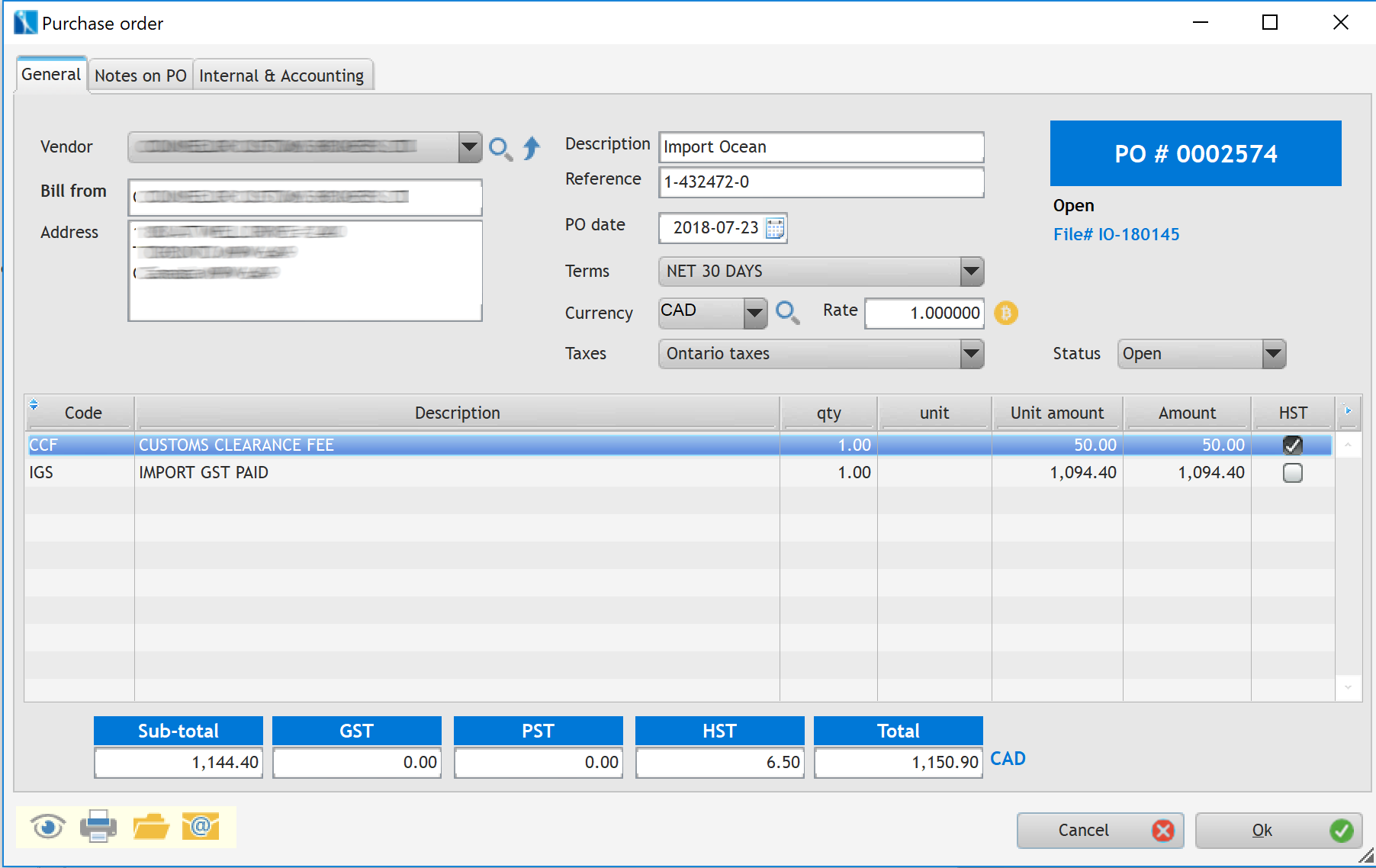Uncheck HST for Customs Clearance Fee
The image size is (1376, 868).
click(x=1292, y=445)
